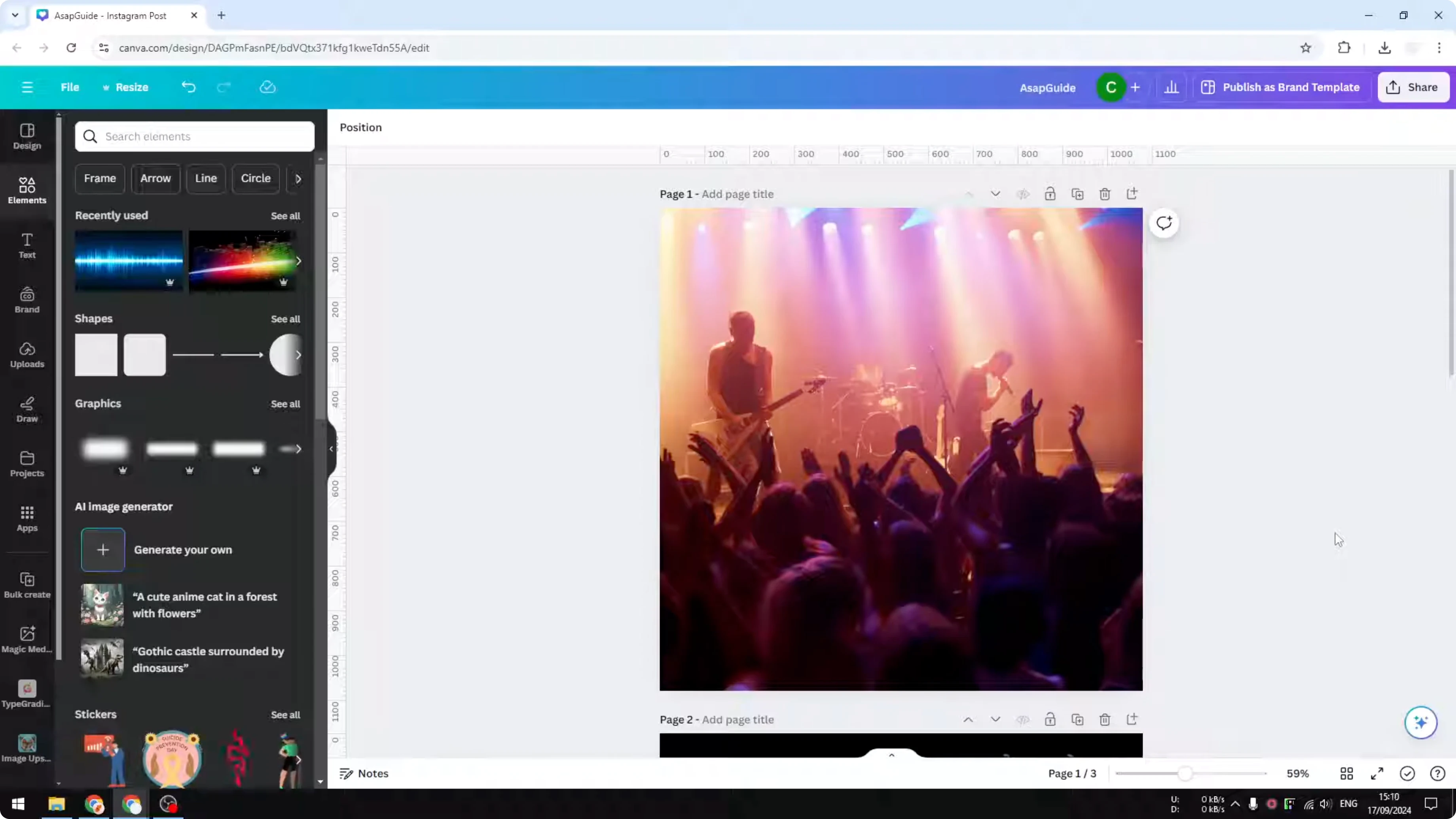This screenshot has width=1456, height=819.
Task: Open TypeGradient app in sidebar
Action: 27,694
